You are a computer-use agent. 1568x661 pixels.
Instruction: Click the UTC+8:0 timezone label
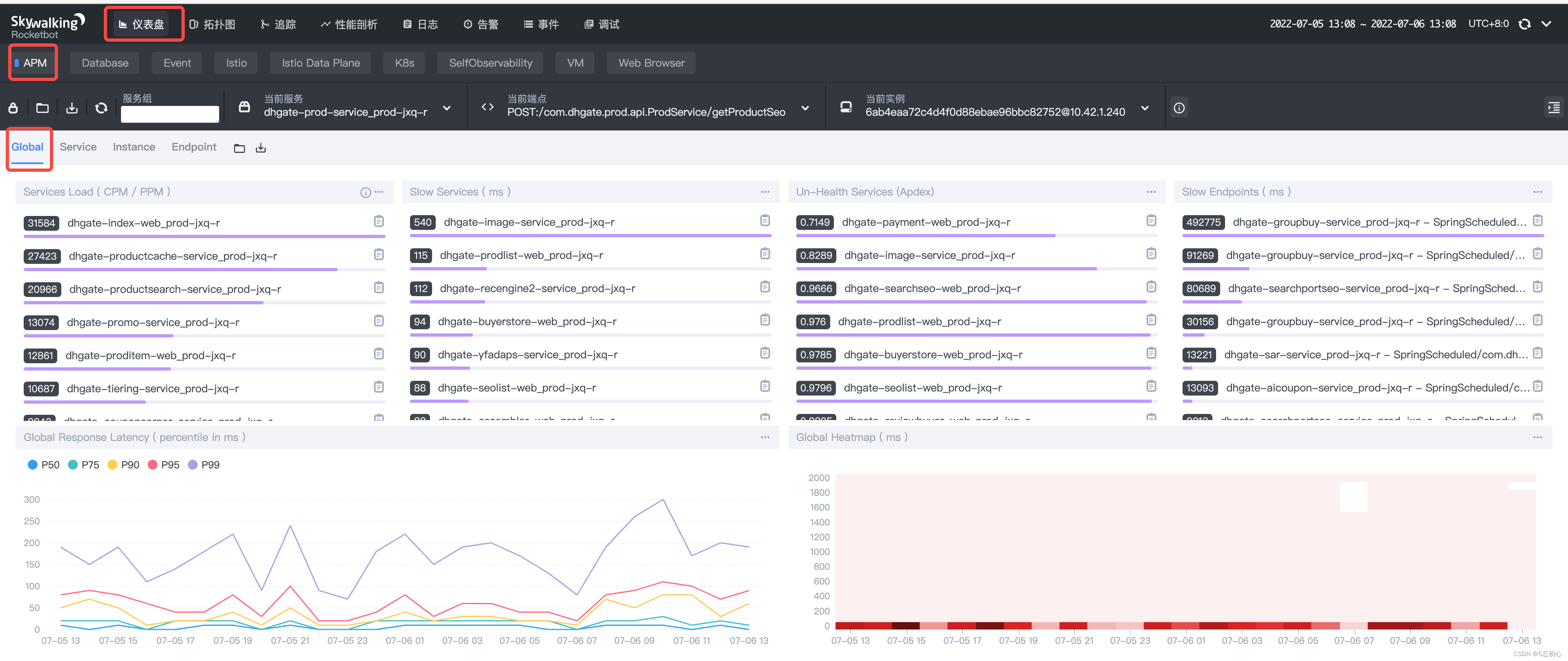point(1488,25)
